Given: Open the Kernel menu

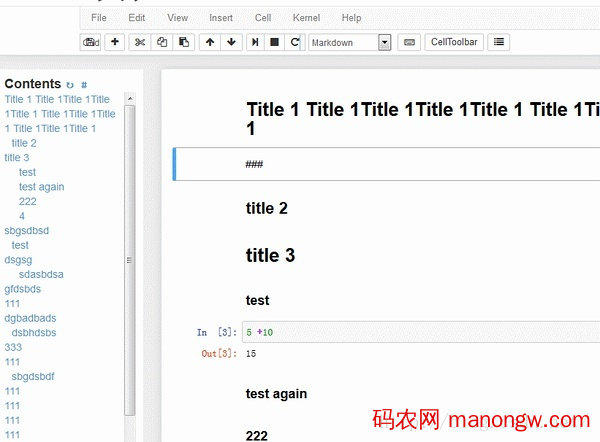Looking at the screenshot, I should click(306, 18).
